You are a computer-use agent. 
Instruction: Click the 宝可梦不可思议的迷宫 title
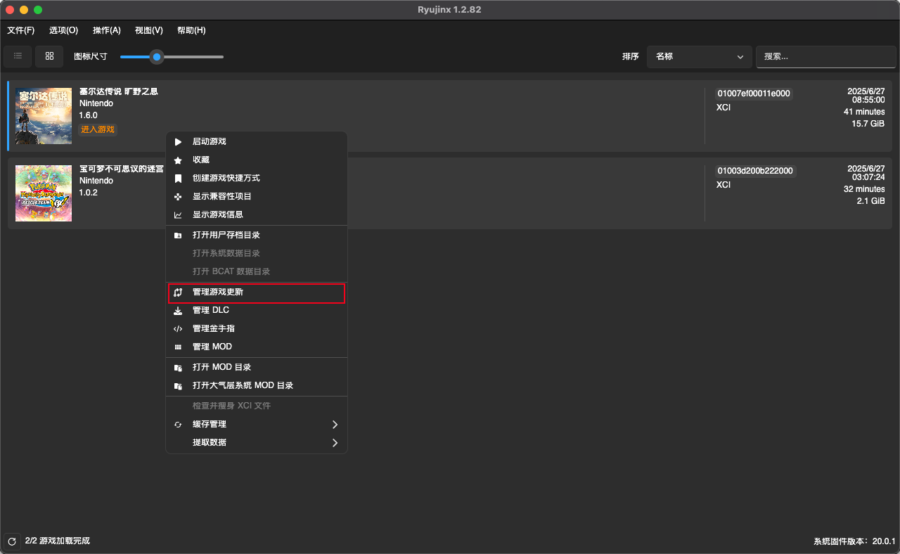[x=122, y=169]
